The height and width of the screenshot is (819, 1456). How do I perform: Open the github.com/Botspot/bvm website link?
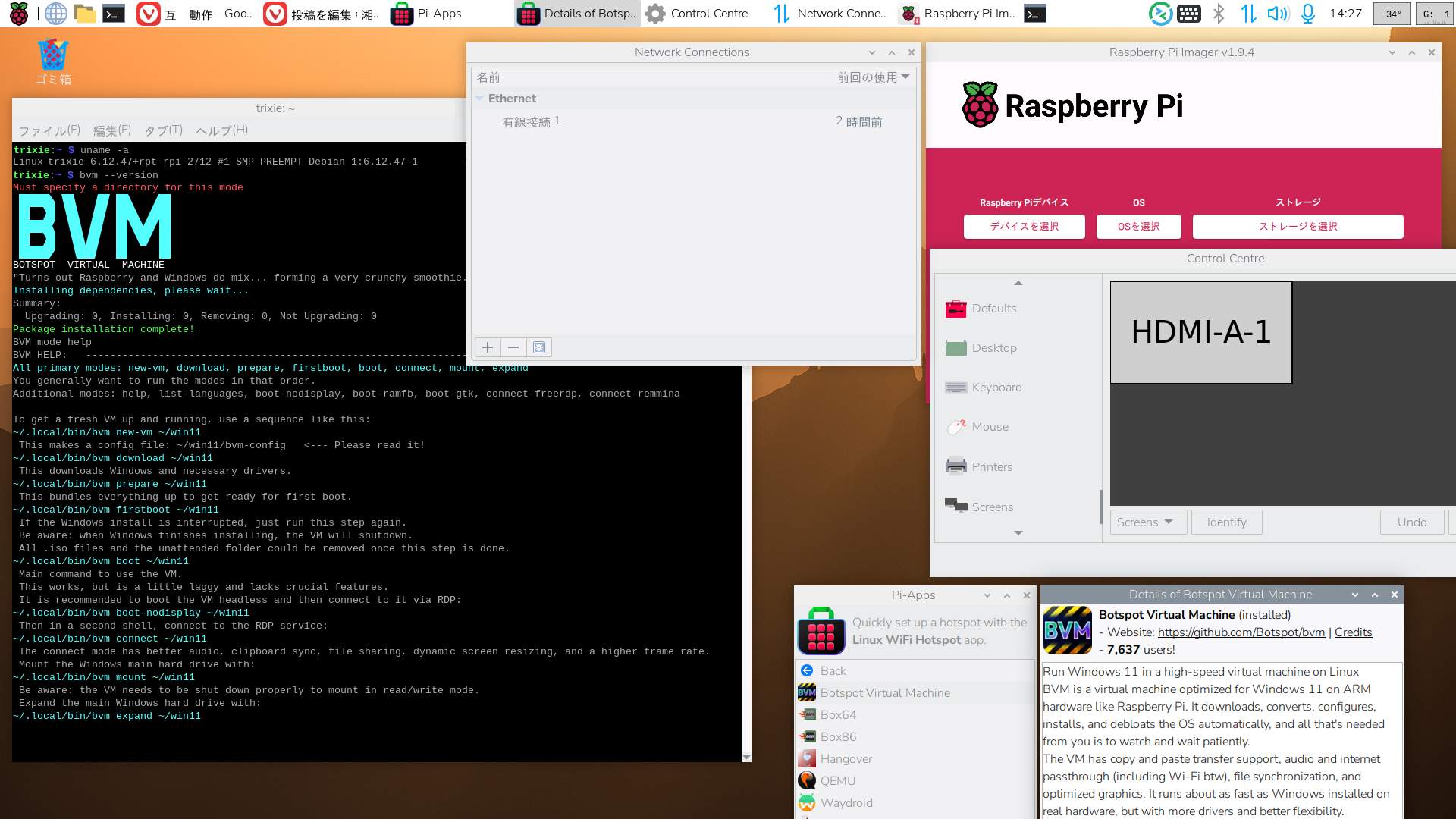tap(1241, 632)
